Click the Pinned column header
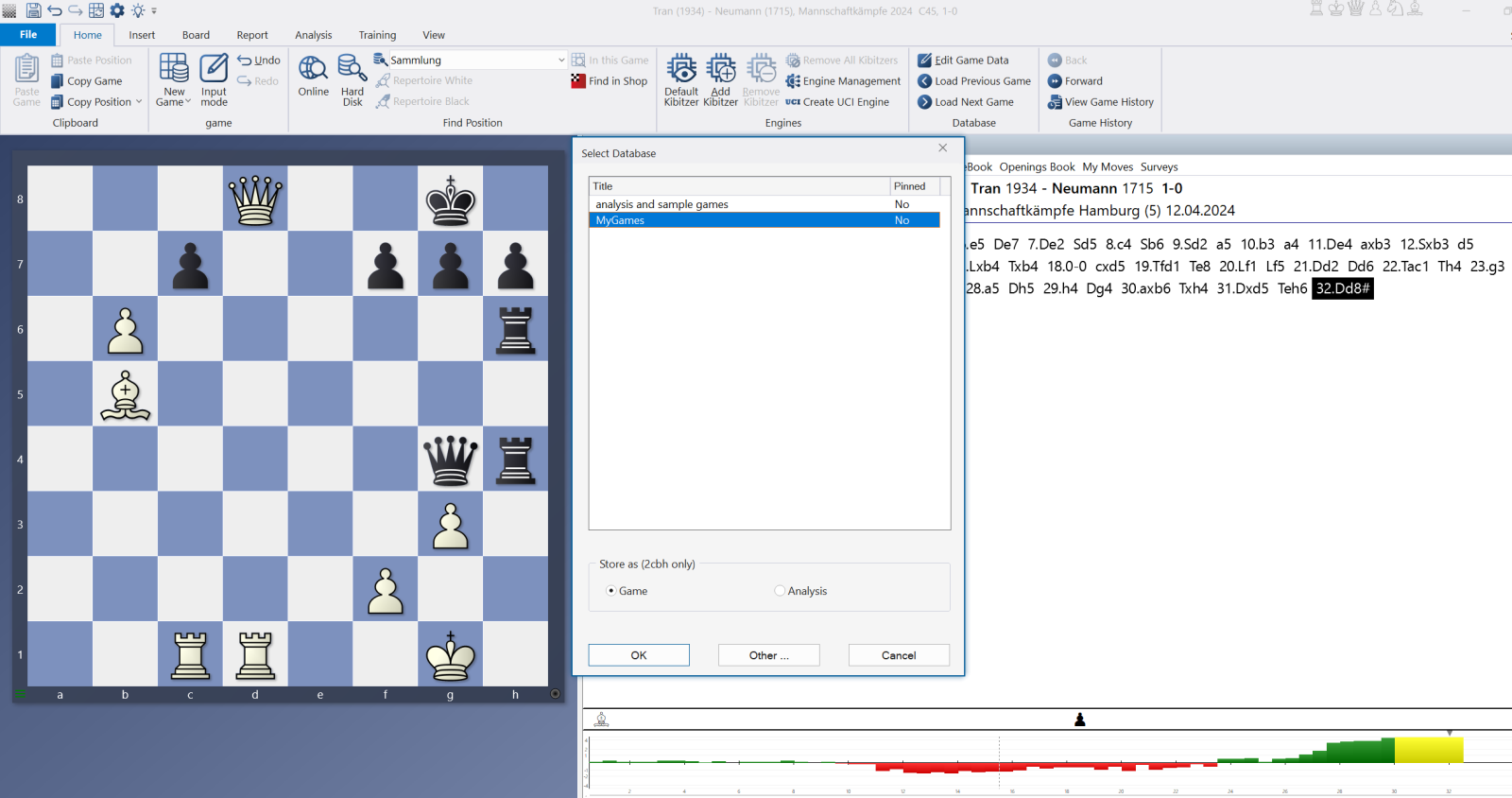 [914, 186]
